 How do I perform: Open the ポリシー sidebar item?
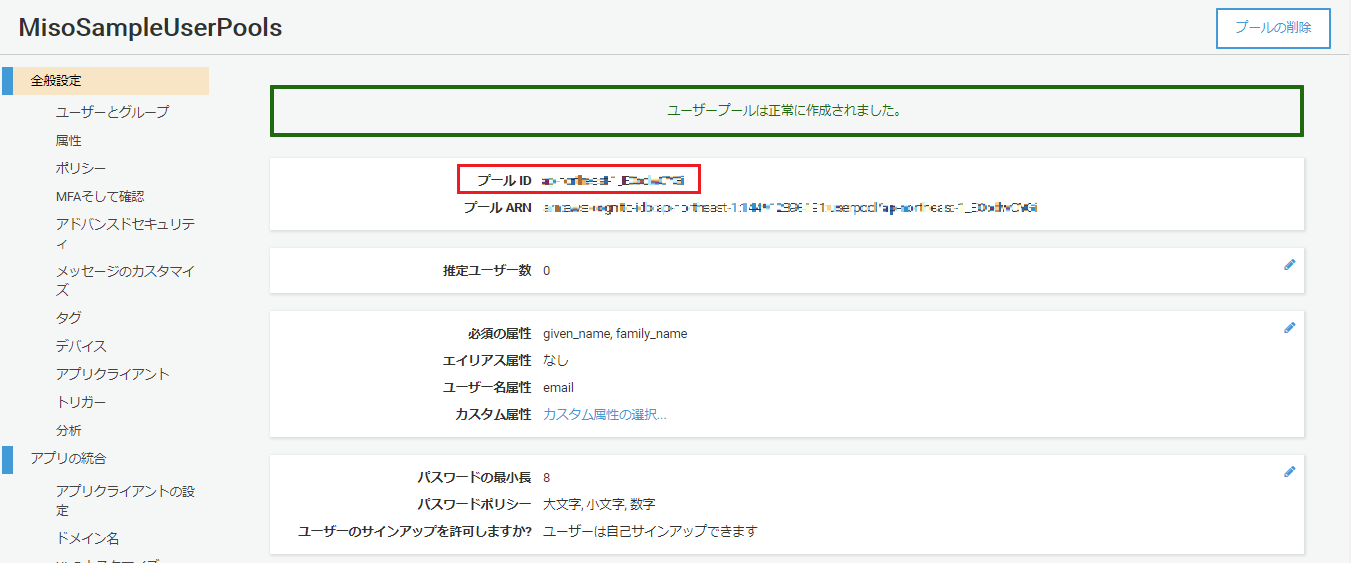[81, 168]
